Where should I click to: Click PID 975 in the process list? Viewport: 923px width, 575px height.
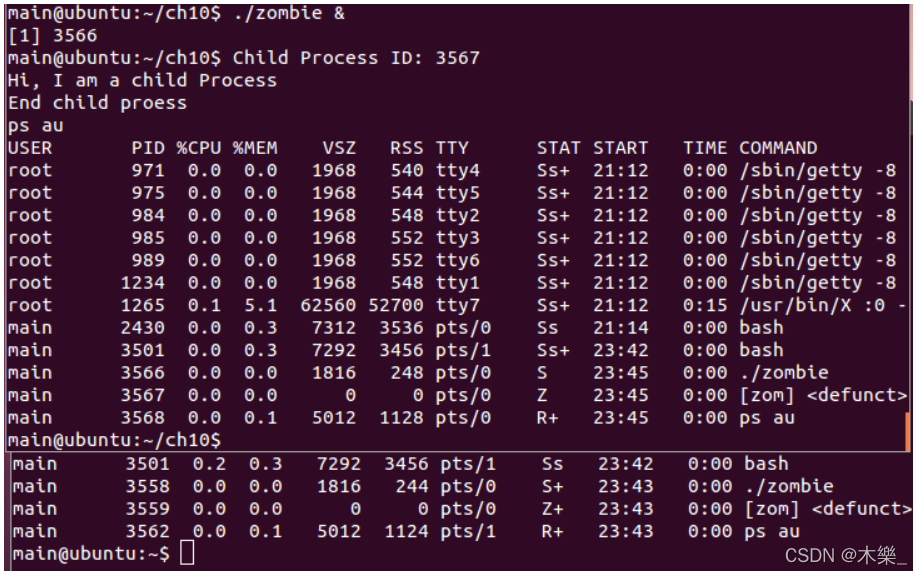[x=148, y=193]
